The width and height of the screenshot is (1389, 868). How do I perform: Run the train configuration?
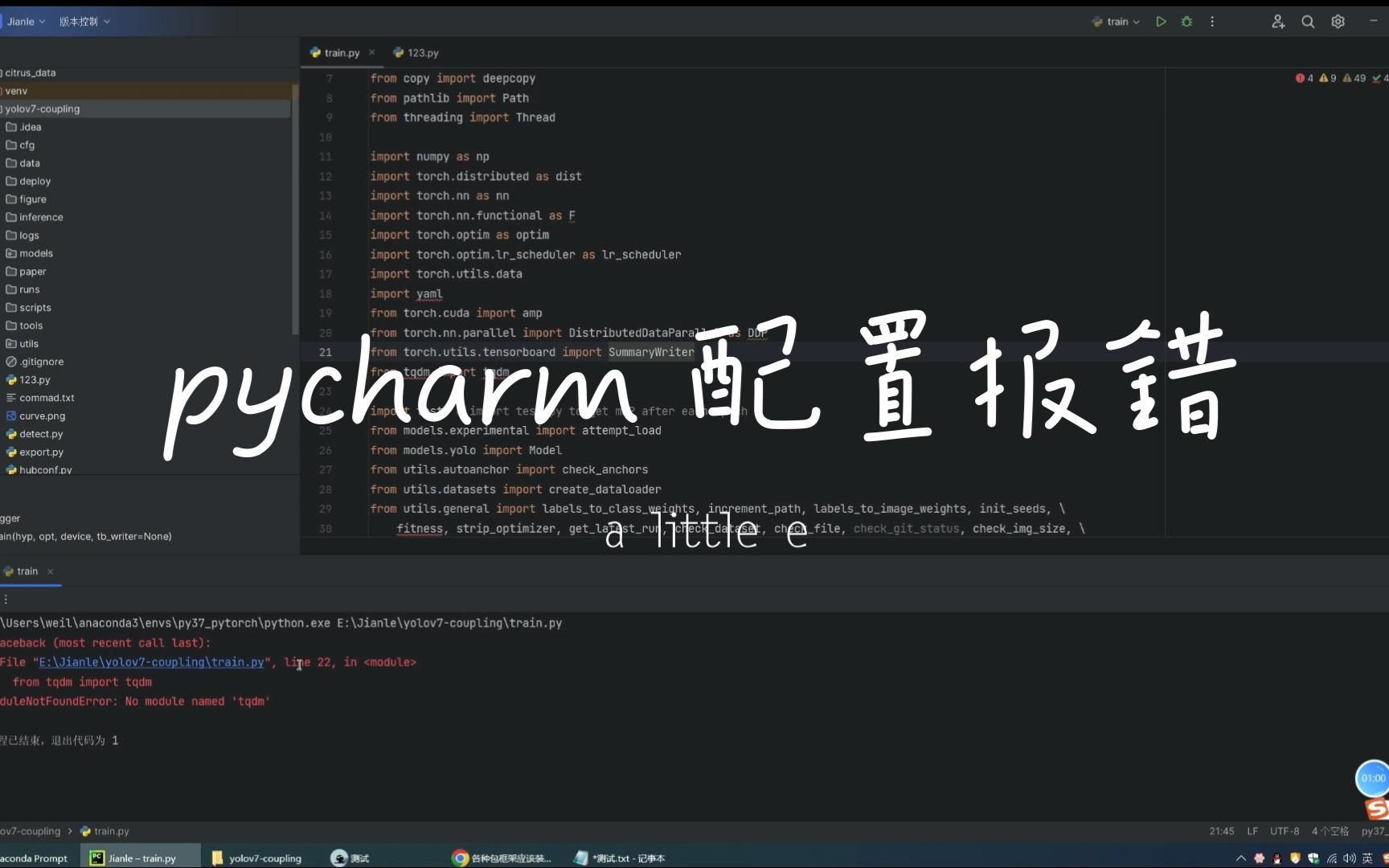click(x=1161, y=22)
